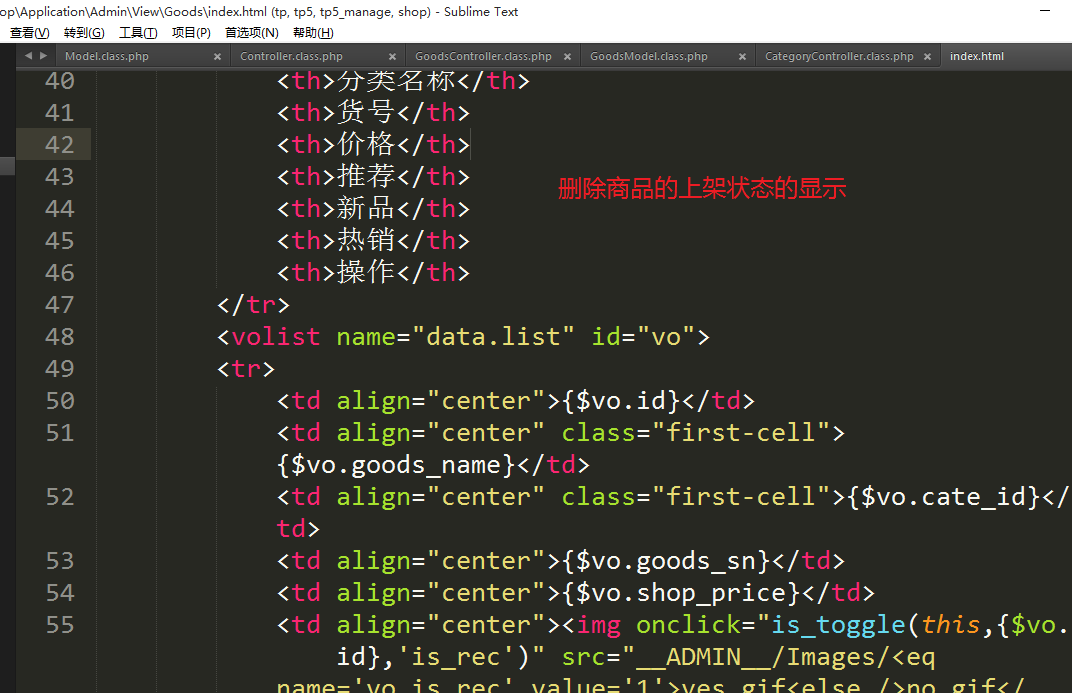
Task: Click the tab bar right scroll arrow
Action: click(x=43, y=56)
